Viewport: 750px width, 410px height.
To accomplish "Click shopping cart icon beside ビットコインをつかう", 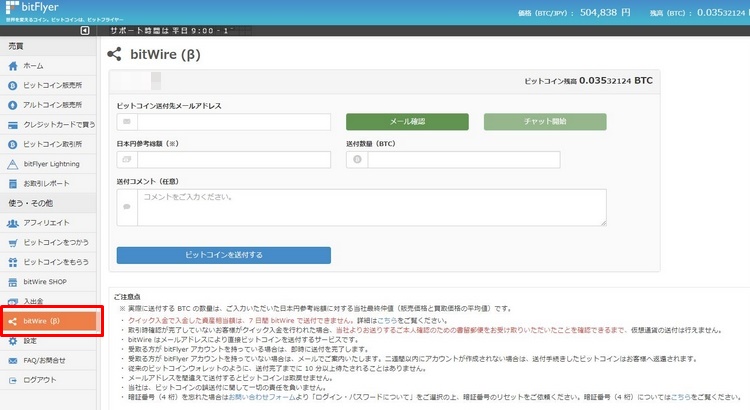I will 13,243.
